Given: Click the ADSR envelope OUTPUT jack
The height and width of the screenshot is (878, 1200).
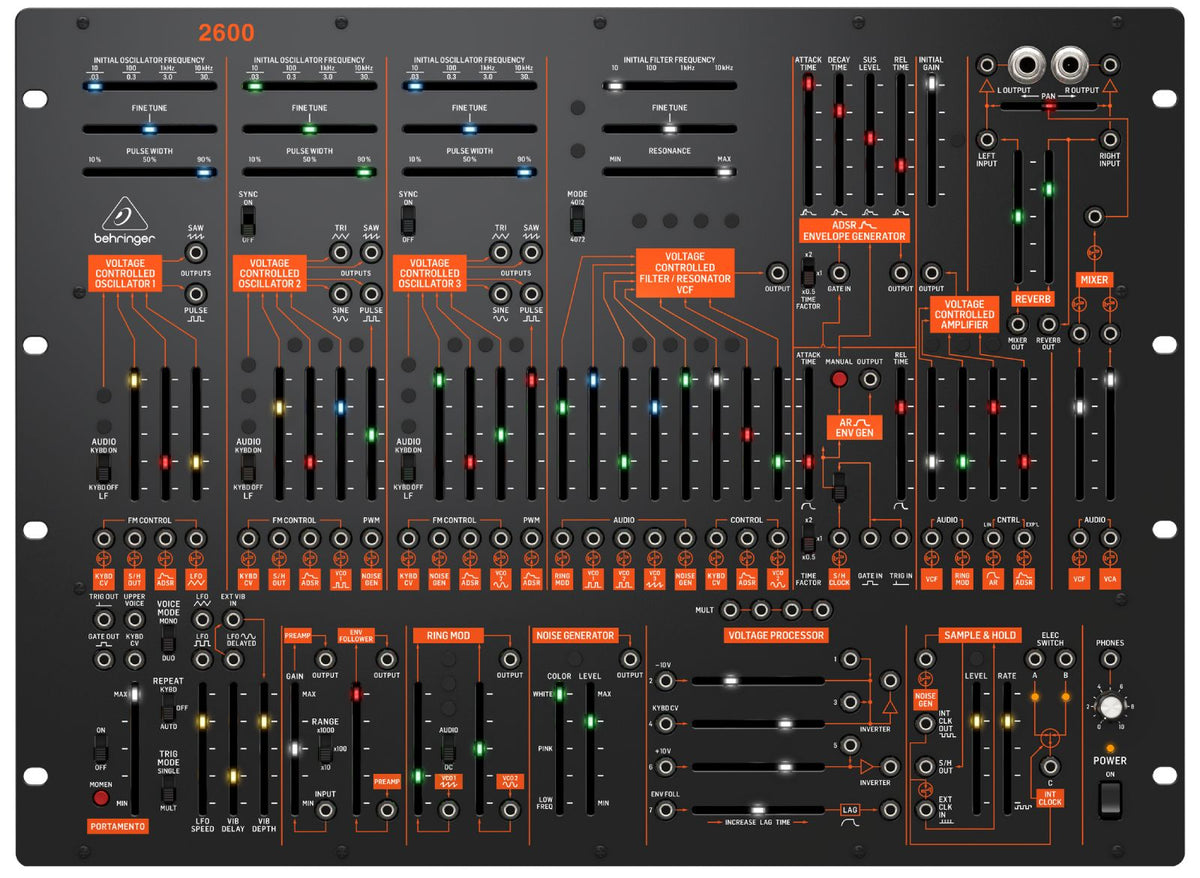Looking at the screenshot, I should (901, 272).
